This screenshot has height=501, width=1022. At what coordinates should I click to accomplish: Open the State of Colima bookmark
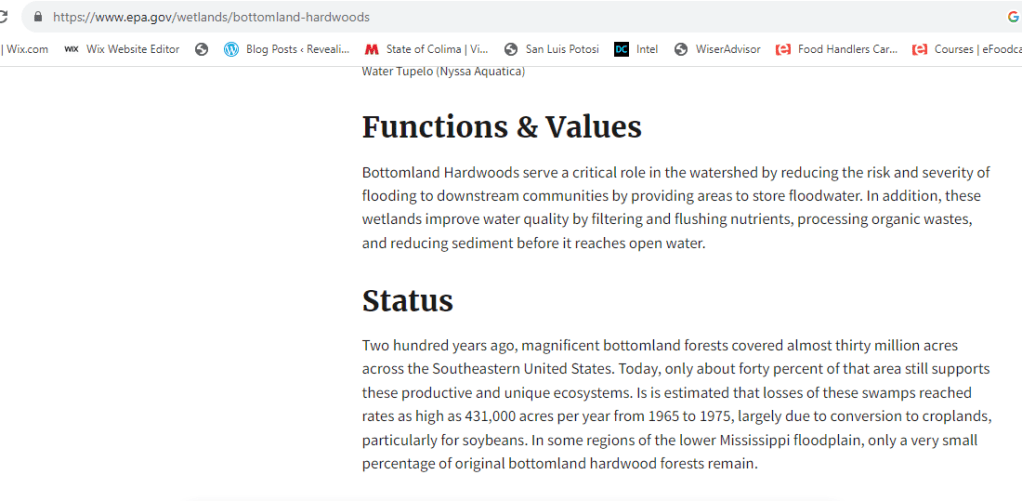[427, 49]
